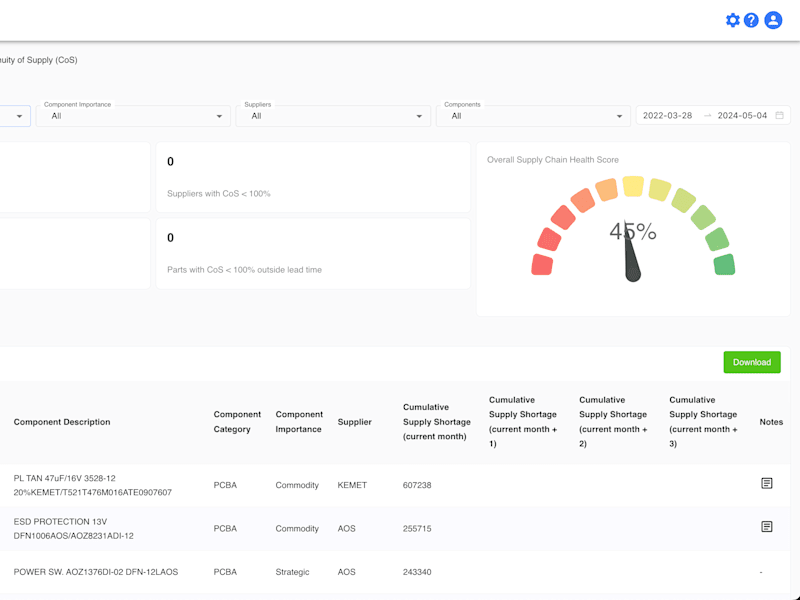Click Parts with CoS outside lead time card

(313, 254)
